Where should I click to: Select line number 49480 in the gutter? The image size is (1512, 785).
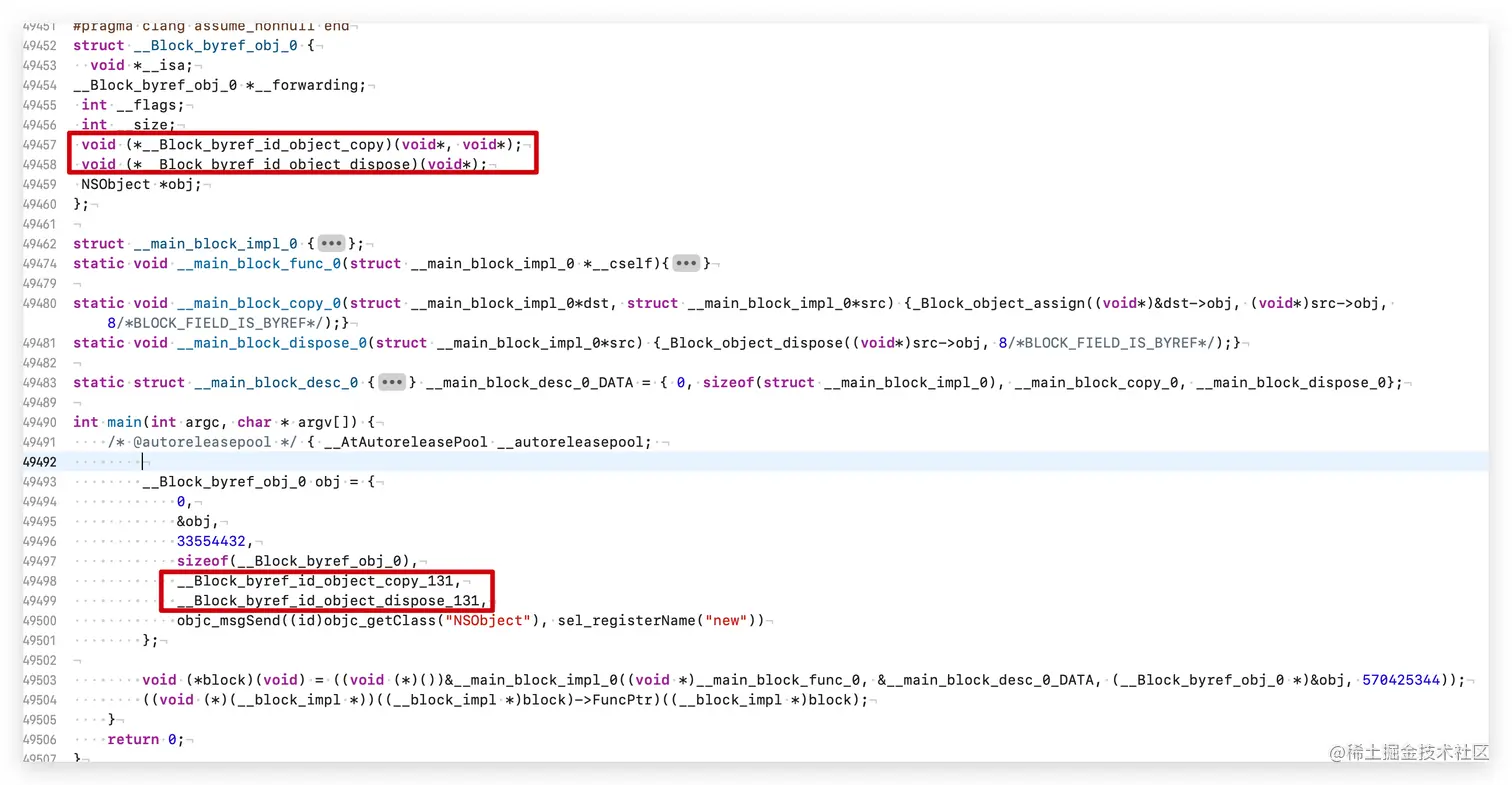[39, 303]
